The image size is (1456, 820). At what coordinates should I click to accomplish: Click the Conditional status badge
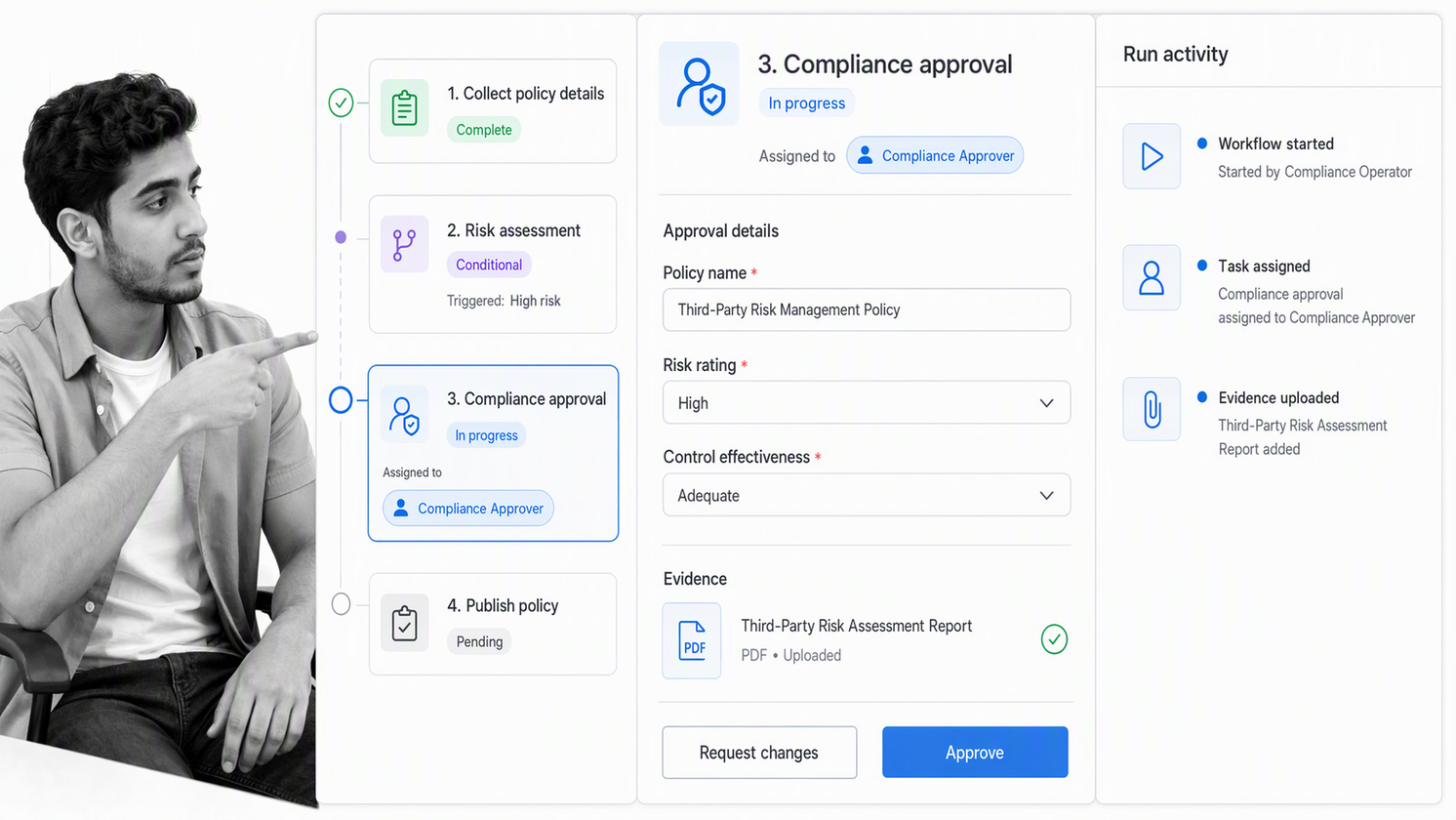tap(489, 265)
